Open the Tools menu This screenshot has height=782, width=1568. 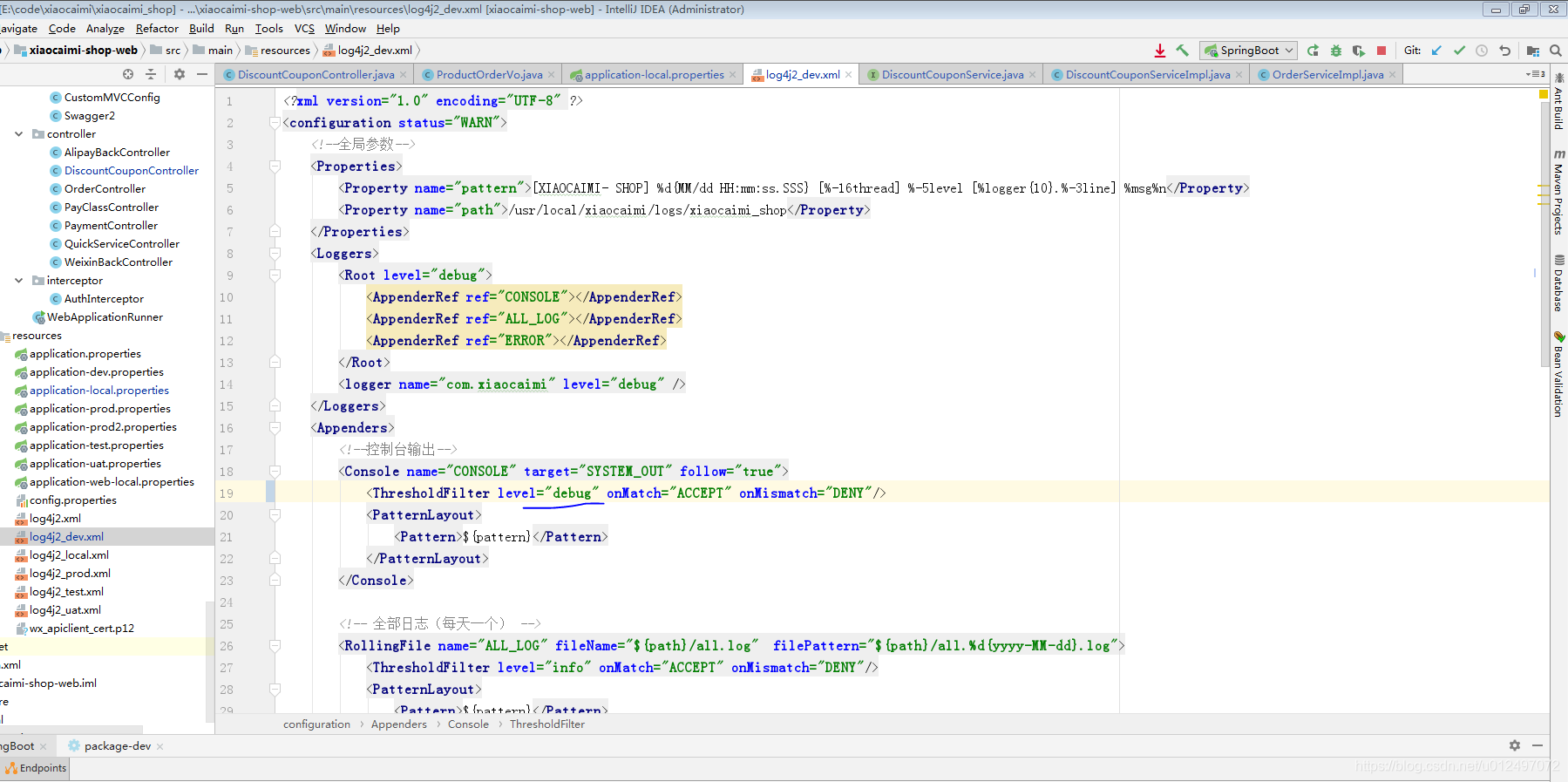point(268,28)
